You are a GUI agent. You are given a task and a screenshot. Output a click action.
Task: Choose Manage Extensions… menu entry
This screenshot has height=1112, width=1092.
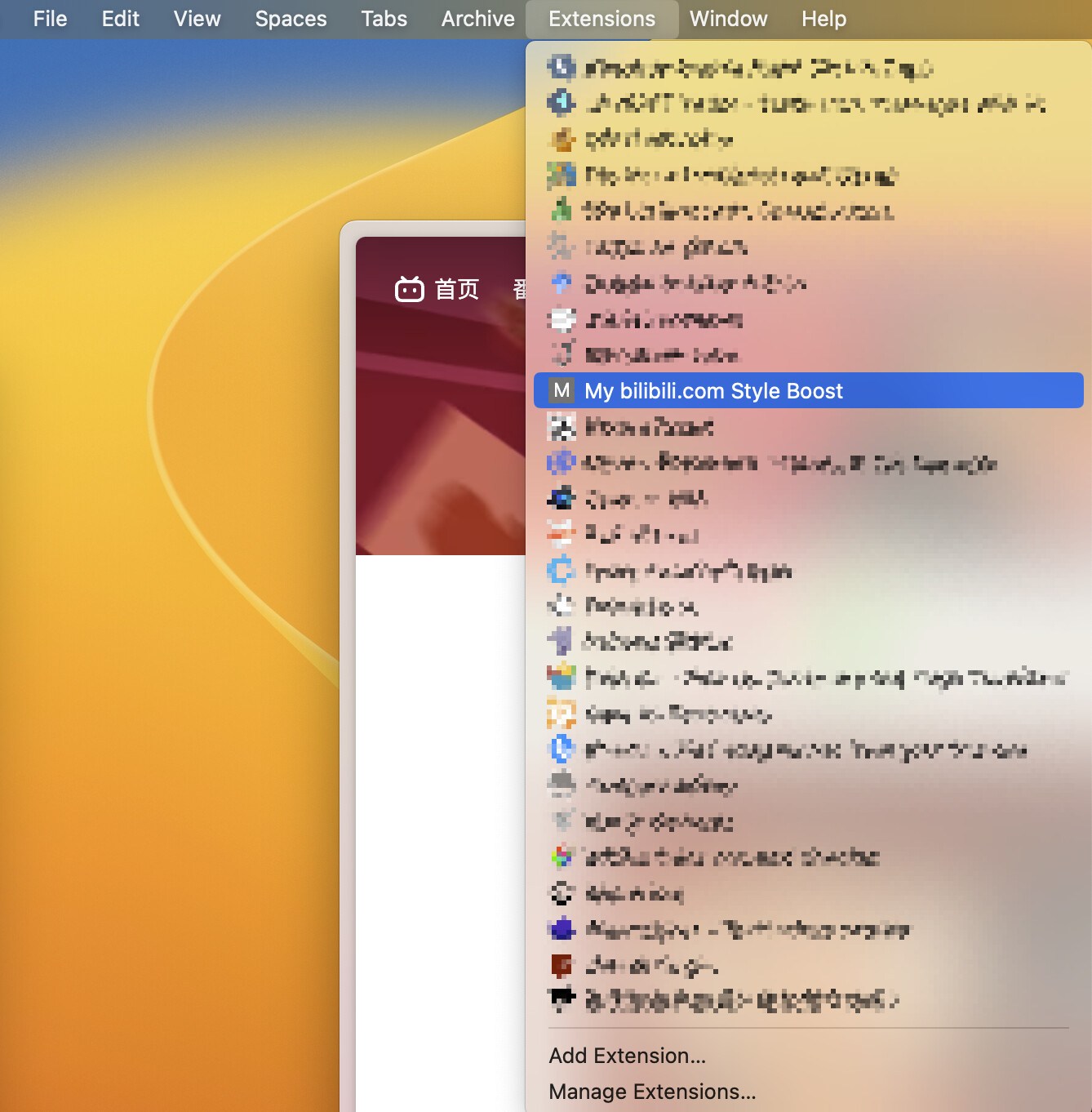pyautogui.click(x=652, y=1092)
